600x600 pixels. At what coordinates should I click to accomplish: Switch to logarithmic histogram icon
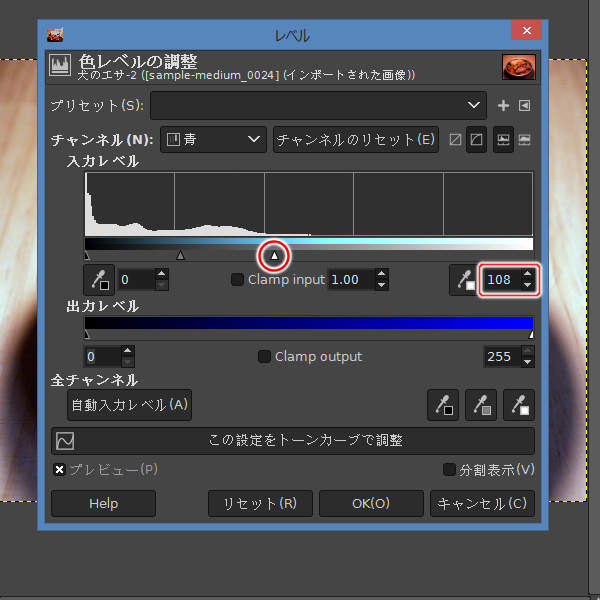pyautogui.click(x=525, y=139)
